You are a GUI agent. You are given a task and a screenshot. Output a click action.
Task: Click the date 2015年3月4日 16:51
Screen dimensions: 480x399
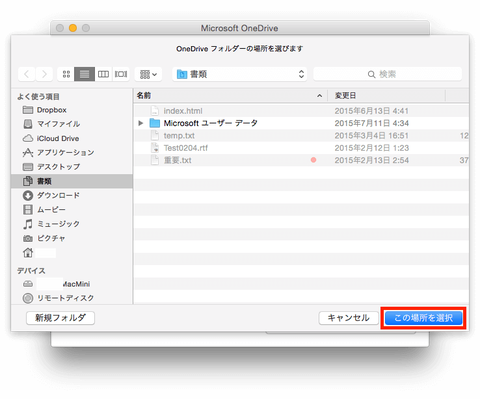[x=372, y=136]
